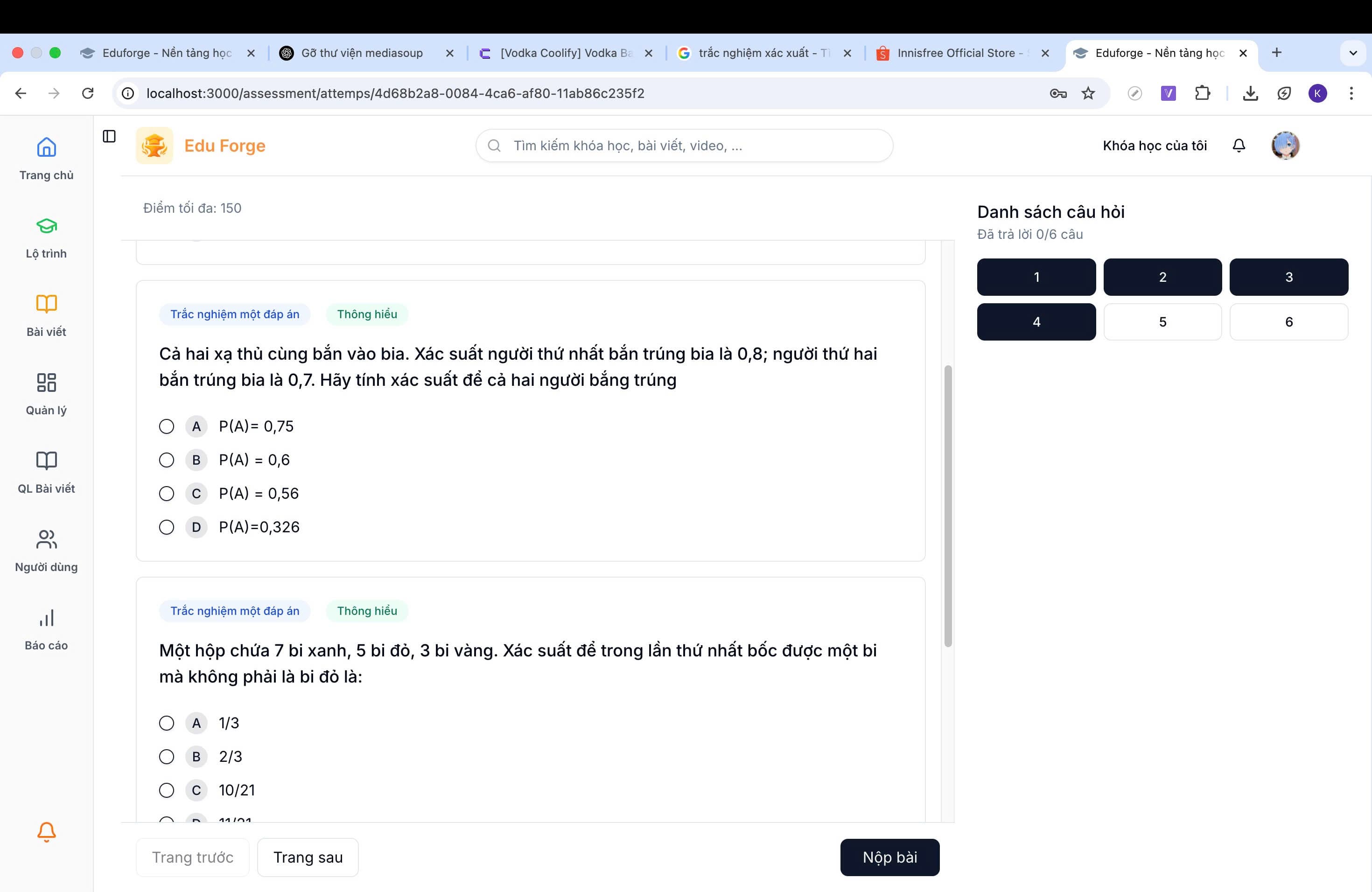Image resolution: width=1372 pixels, height=892 pixels.
Task: Select answer A P(A)= 0,75
Action: click(167, 426)
